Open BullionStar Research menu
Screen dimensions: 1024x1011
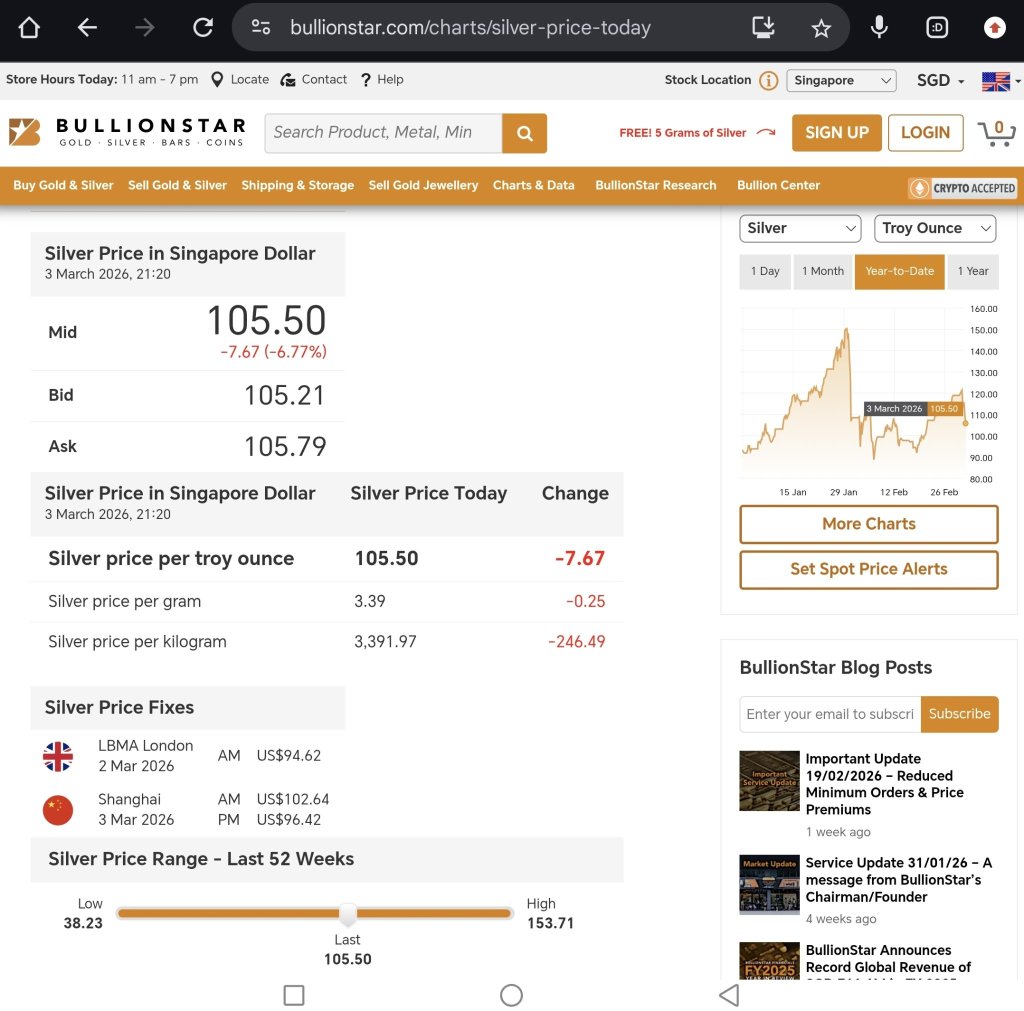[656, 185]
